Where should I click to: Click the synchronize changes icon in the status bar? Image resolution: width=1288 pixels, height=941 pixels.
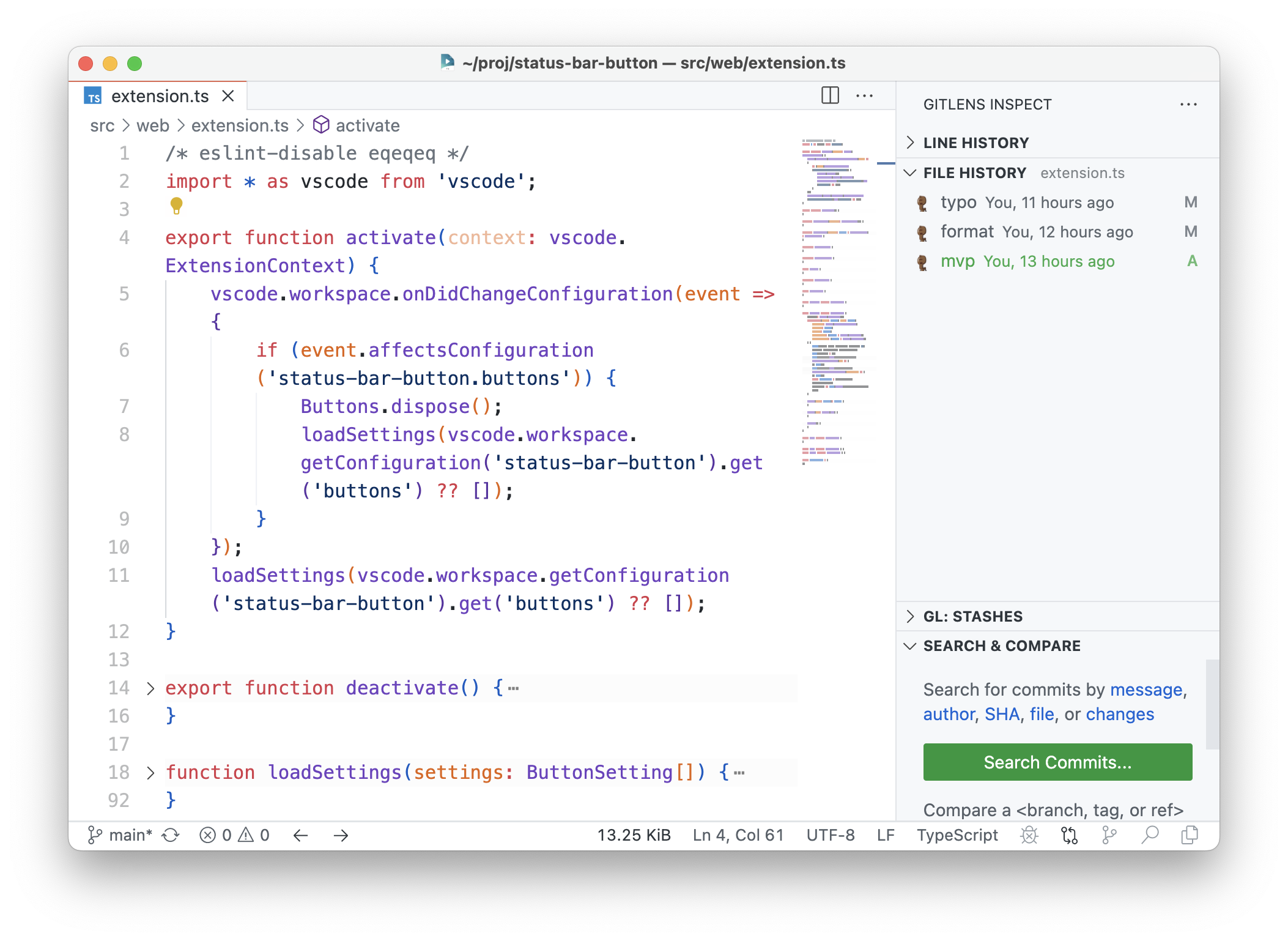coord(171,835)
